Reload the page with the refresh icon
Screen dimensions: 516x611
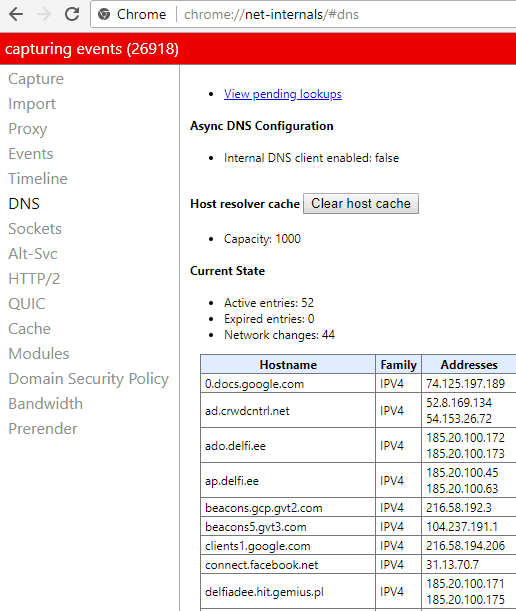pyautogui.click(x=72, y=14)
